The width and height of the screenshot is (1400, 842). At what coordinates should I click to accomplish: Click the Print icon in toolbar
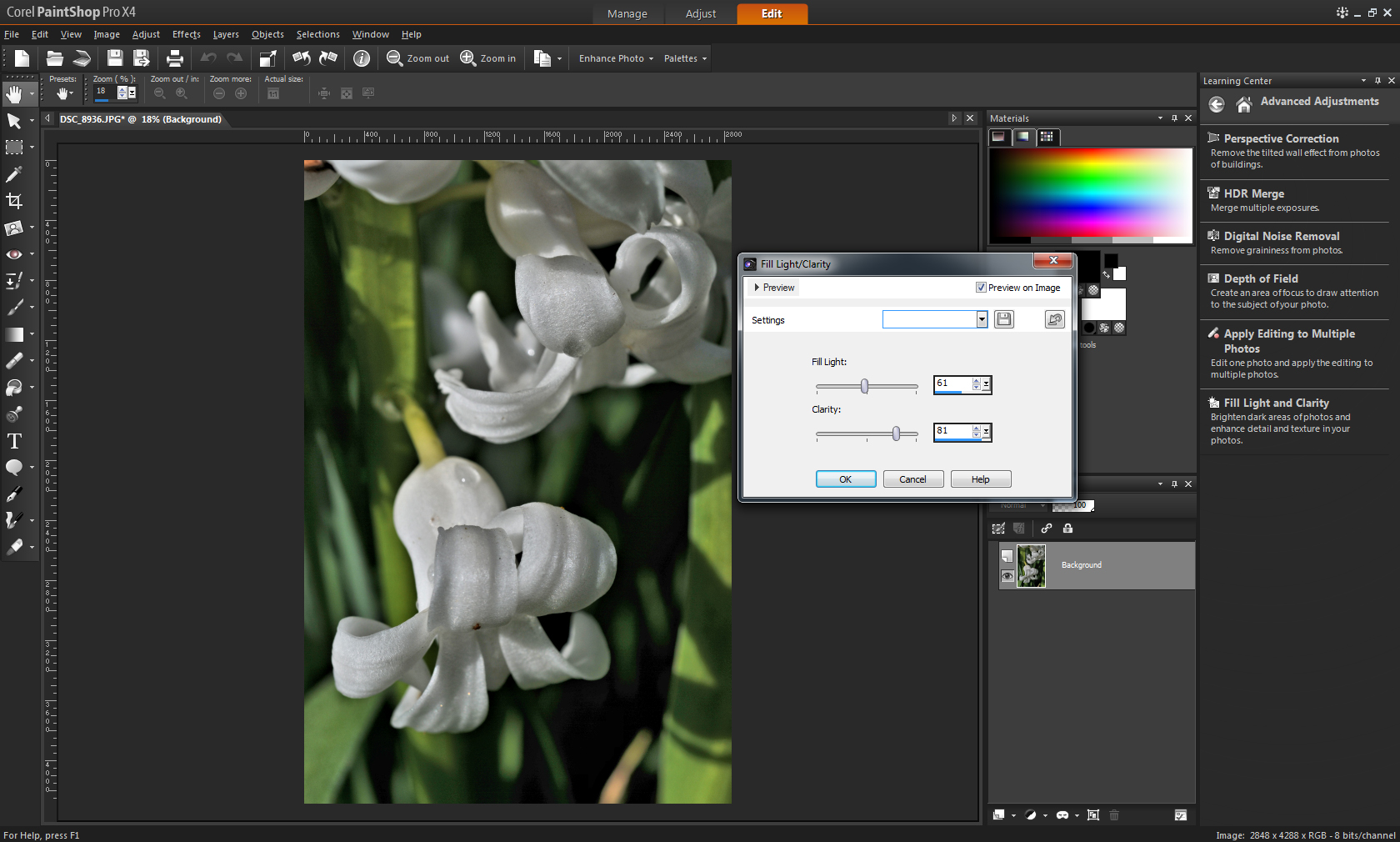pos(175,58)
